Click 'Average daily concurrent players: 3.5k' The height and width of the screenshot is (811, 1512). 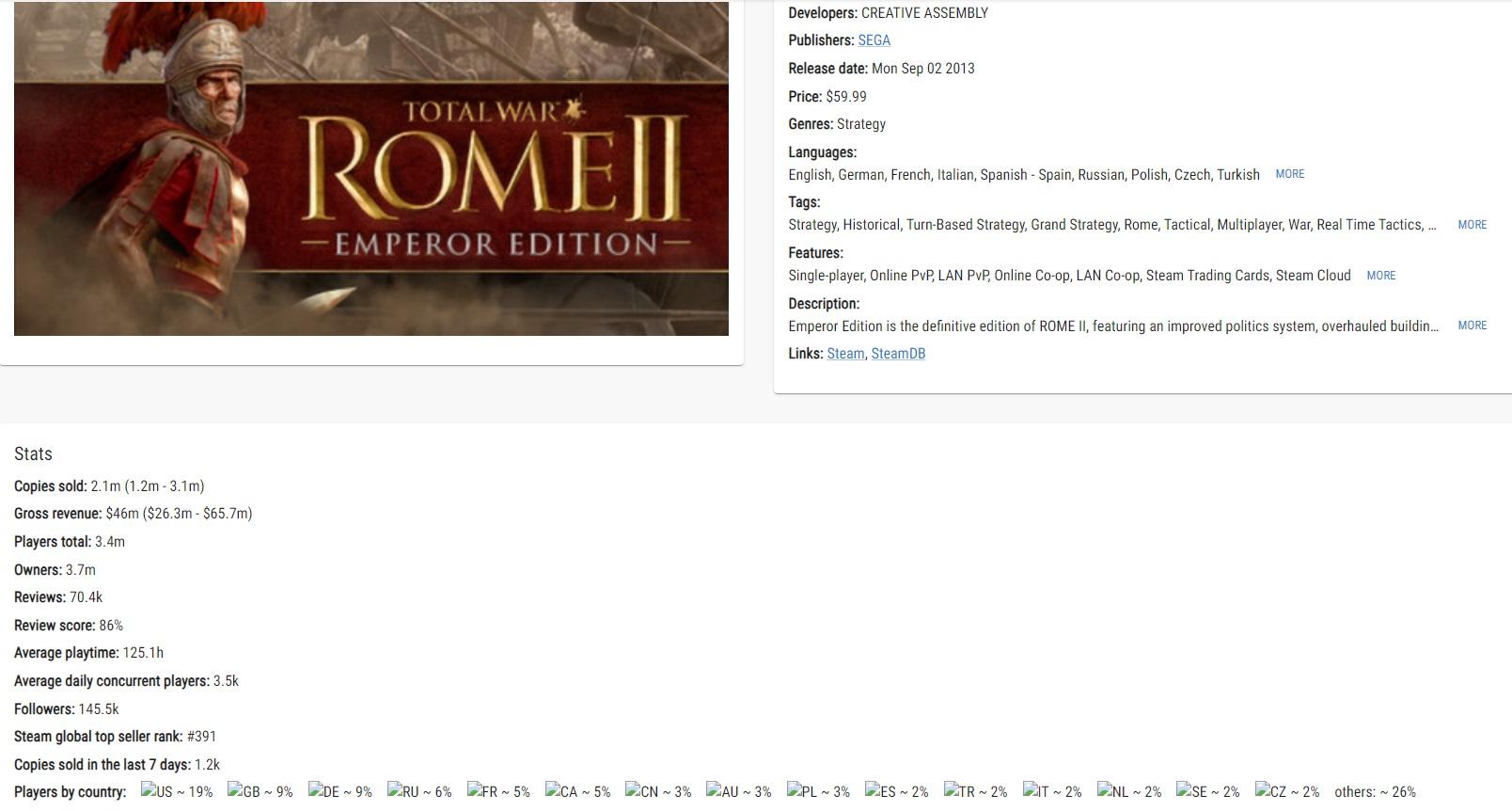pyautogui.click(x=126, y=681)
